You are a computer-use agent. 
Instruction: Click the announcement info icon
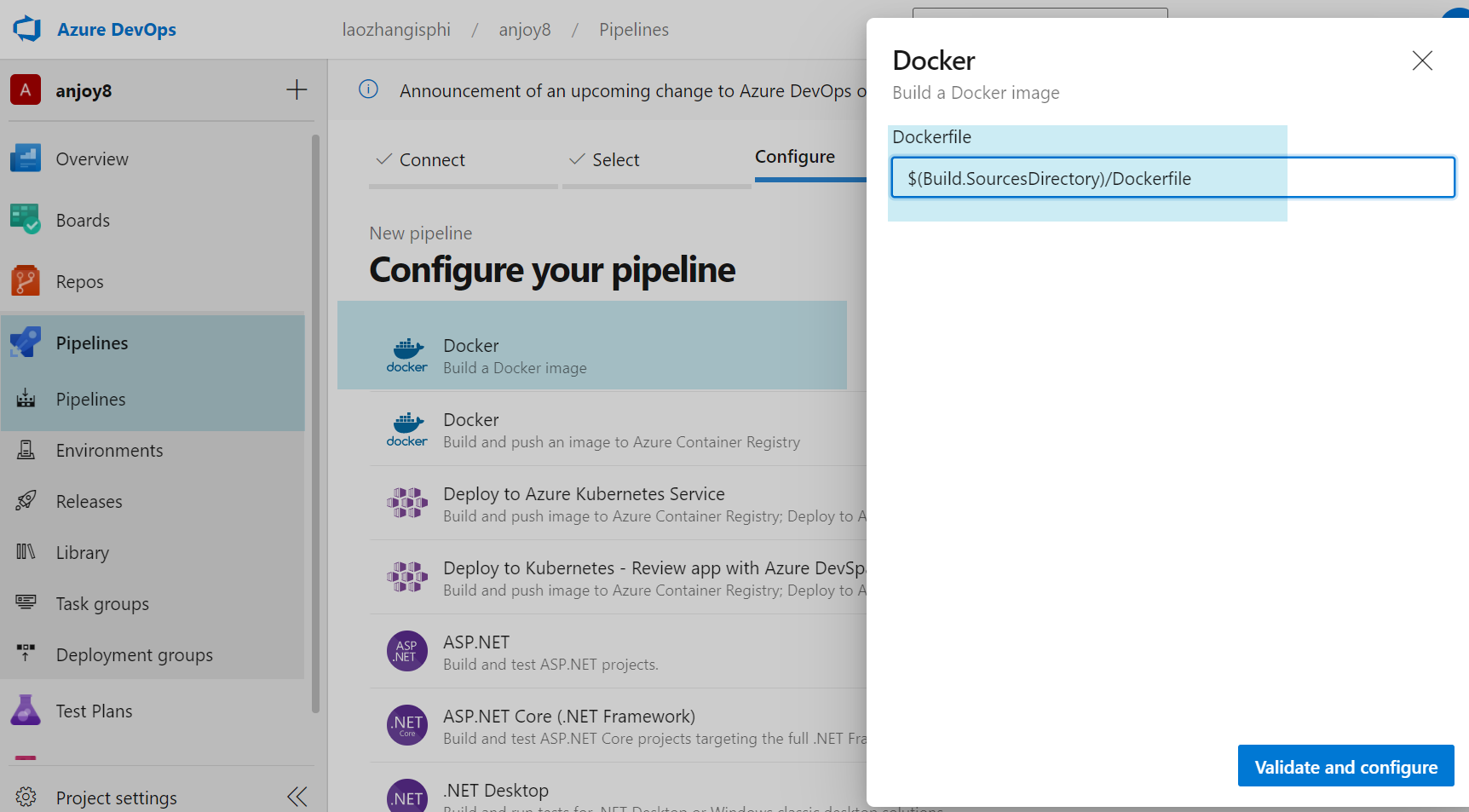pyautogui.click(x=368, y=89)
